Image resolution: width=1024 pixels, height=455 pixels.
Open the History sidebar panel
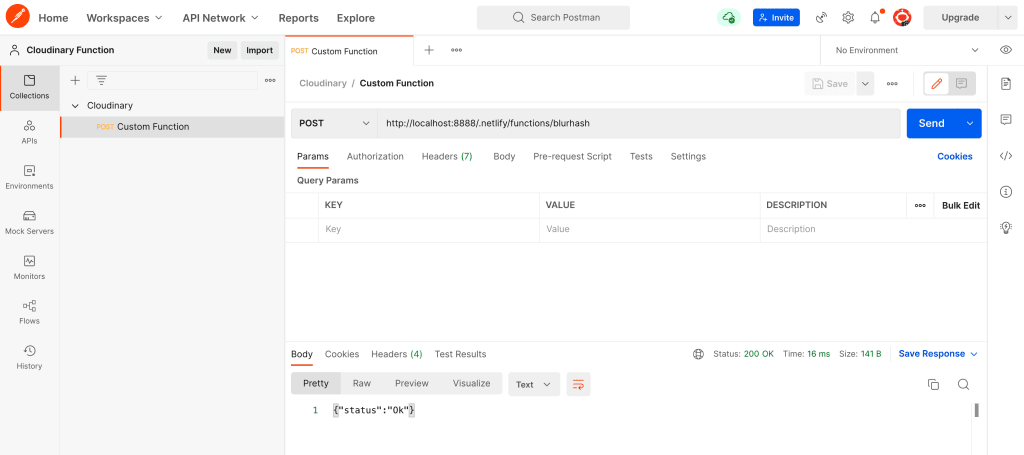[29, 358]
